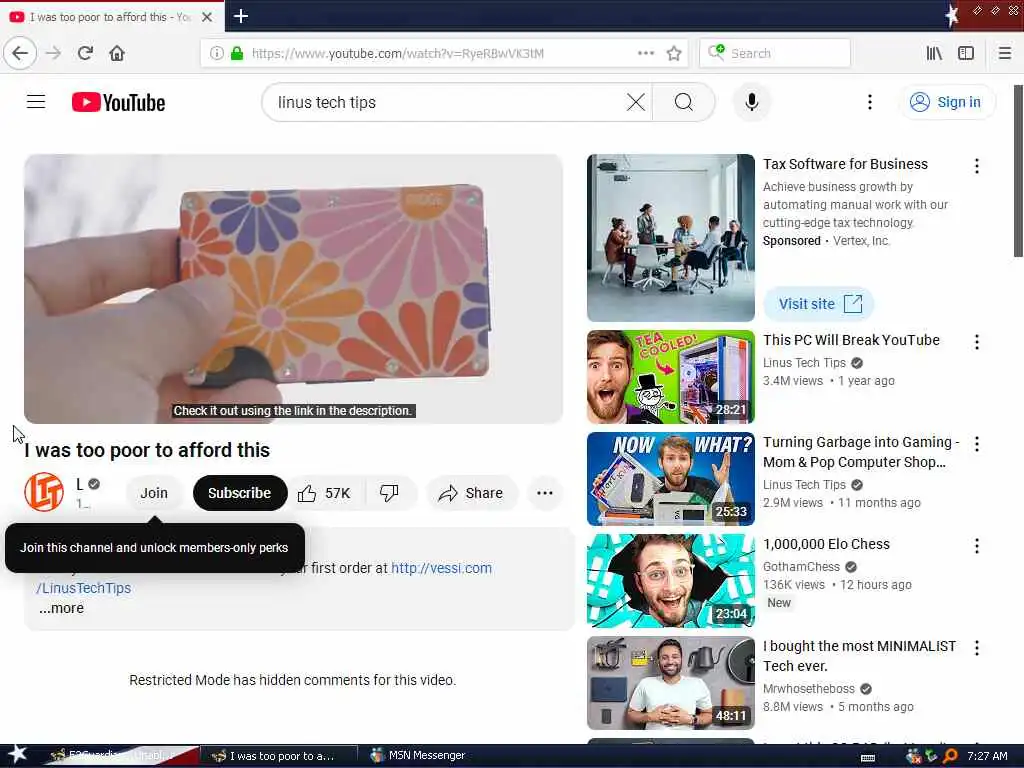Click GothamChess channel name
1024x768 pixels.
pyautogui.click(x=801, y=567)
